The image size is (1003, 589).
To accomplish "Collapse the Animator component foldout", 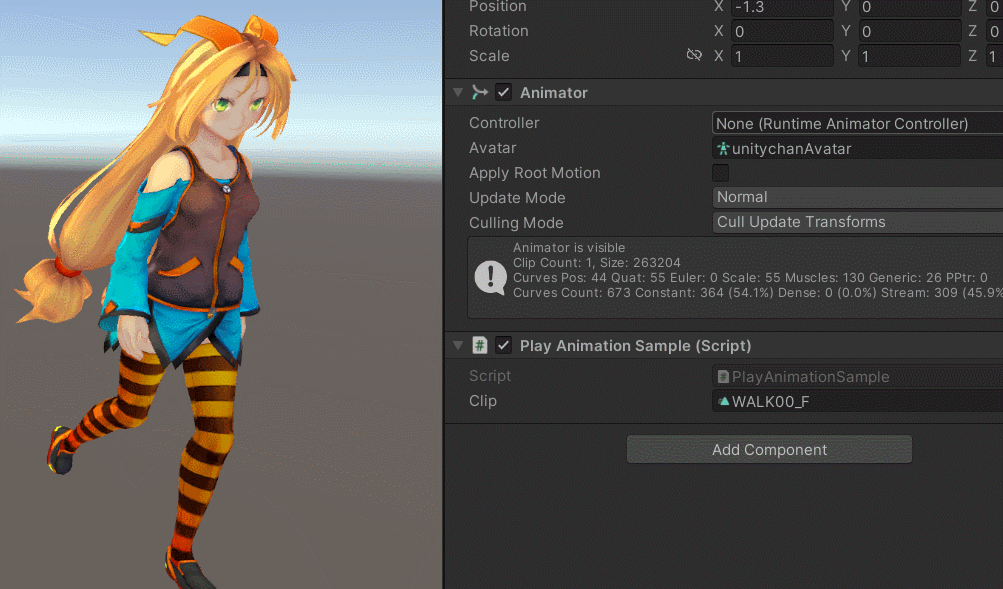I will click(x=458, y=92).
